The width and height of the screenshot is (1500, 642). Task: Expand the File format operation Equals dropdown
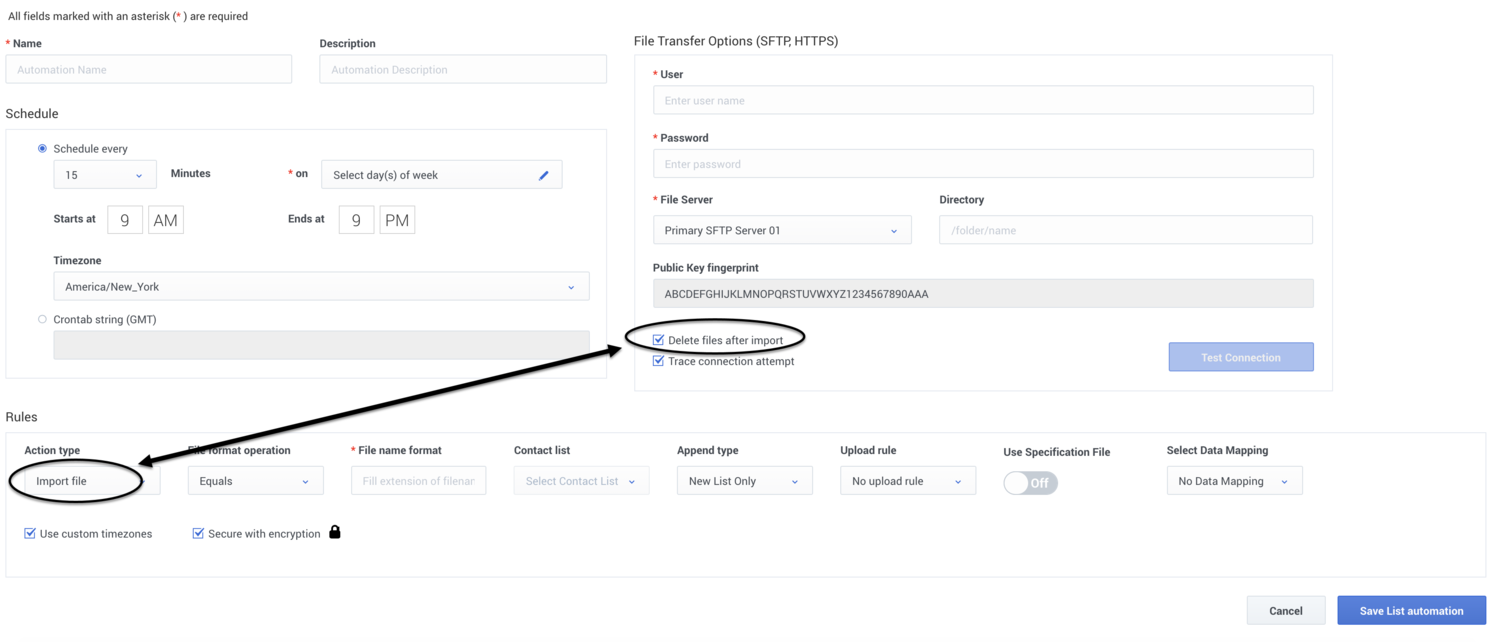pos(255,481)
